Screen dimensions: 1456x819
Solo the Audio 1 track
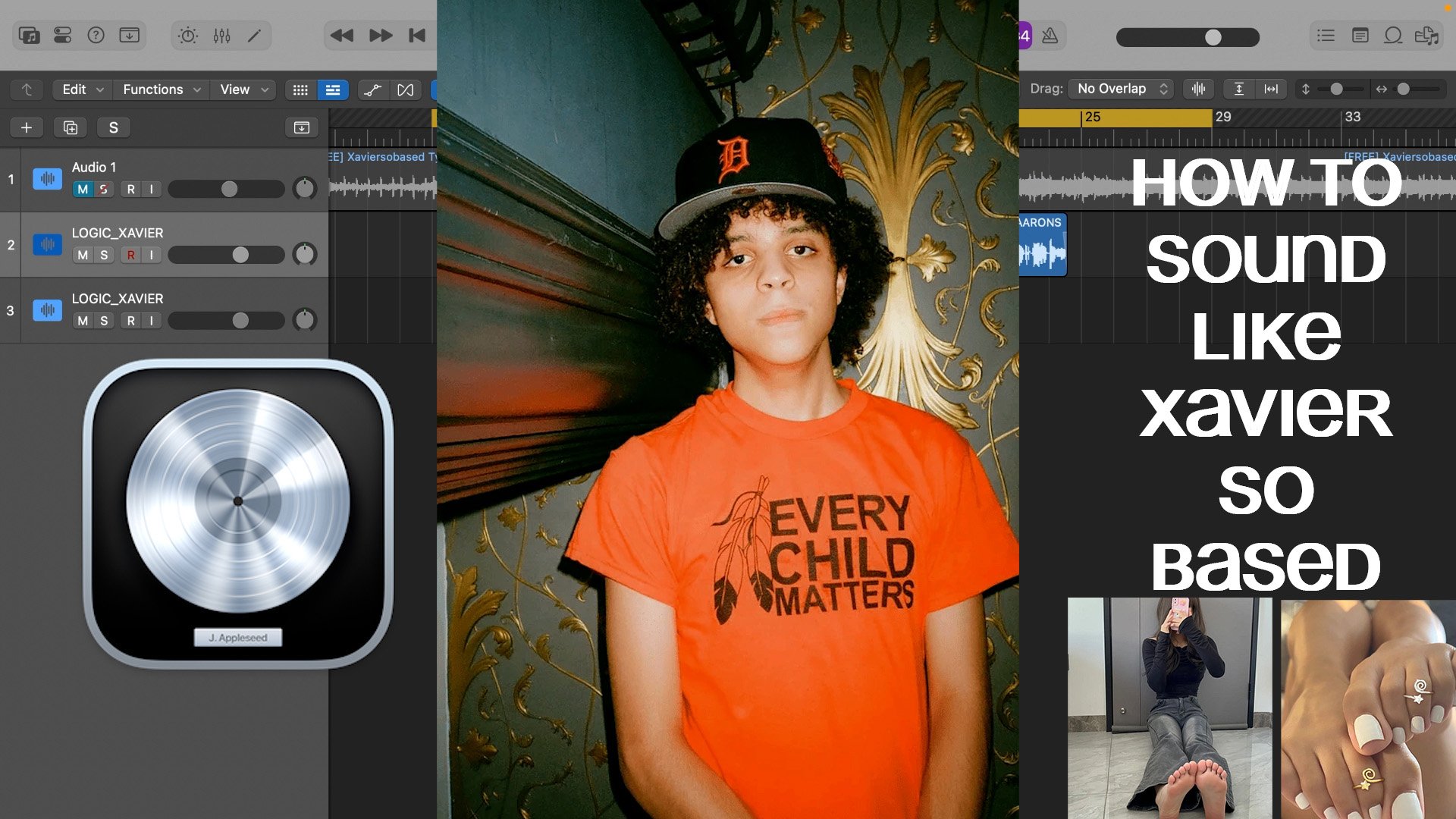pos(104,189)
